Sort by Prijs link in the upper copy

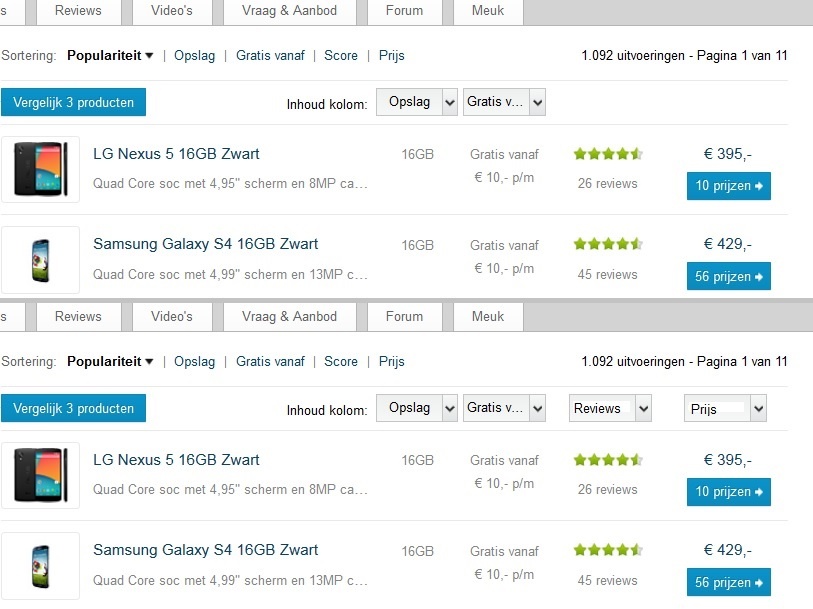coord(391,55)
